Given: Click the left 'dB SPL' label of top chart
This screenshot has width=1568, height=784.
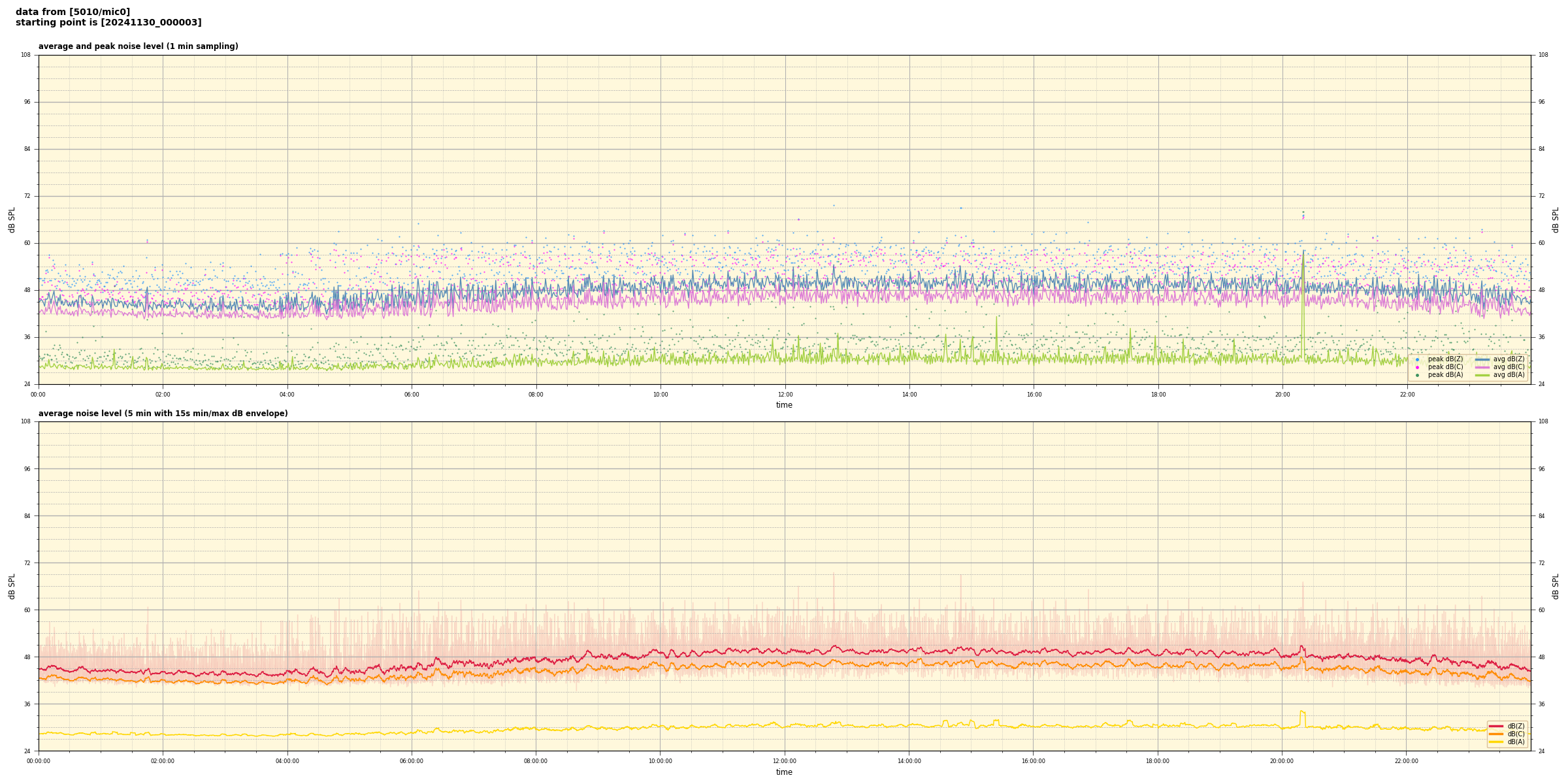Looking at the screenshot, I should point(12,220).
